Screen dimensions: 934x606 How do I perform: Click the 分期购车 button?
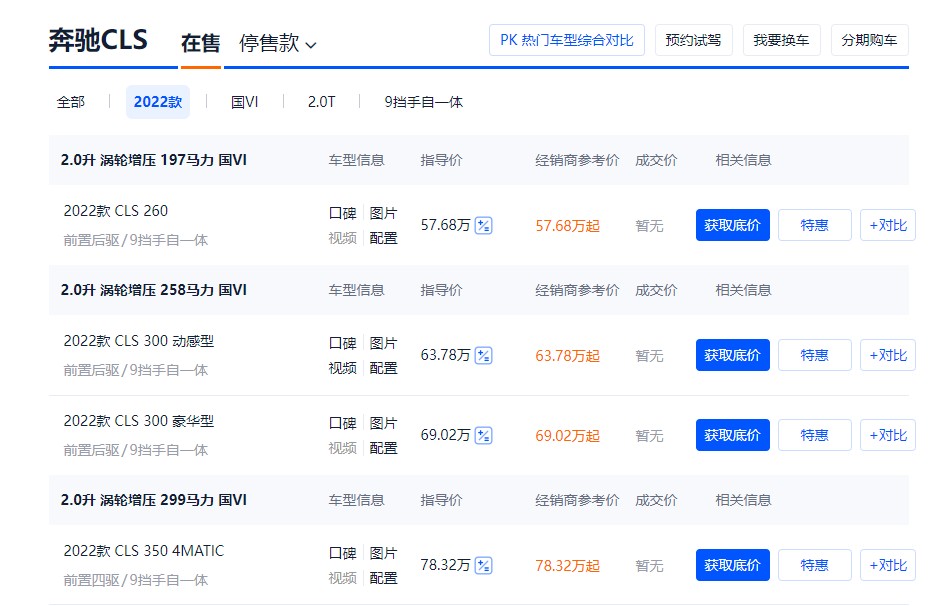tap(870, 40)
